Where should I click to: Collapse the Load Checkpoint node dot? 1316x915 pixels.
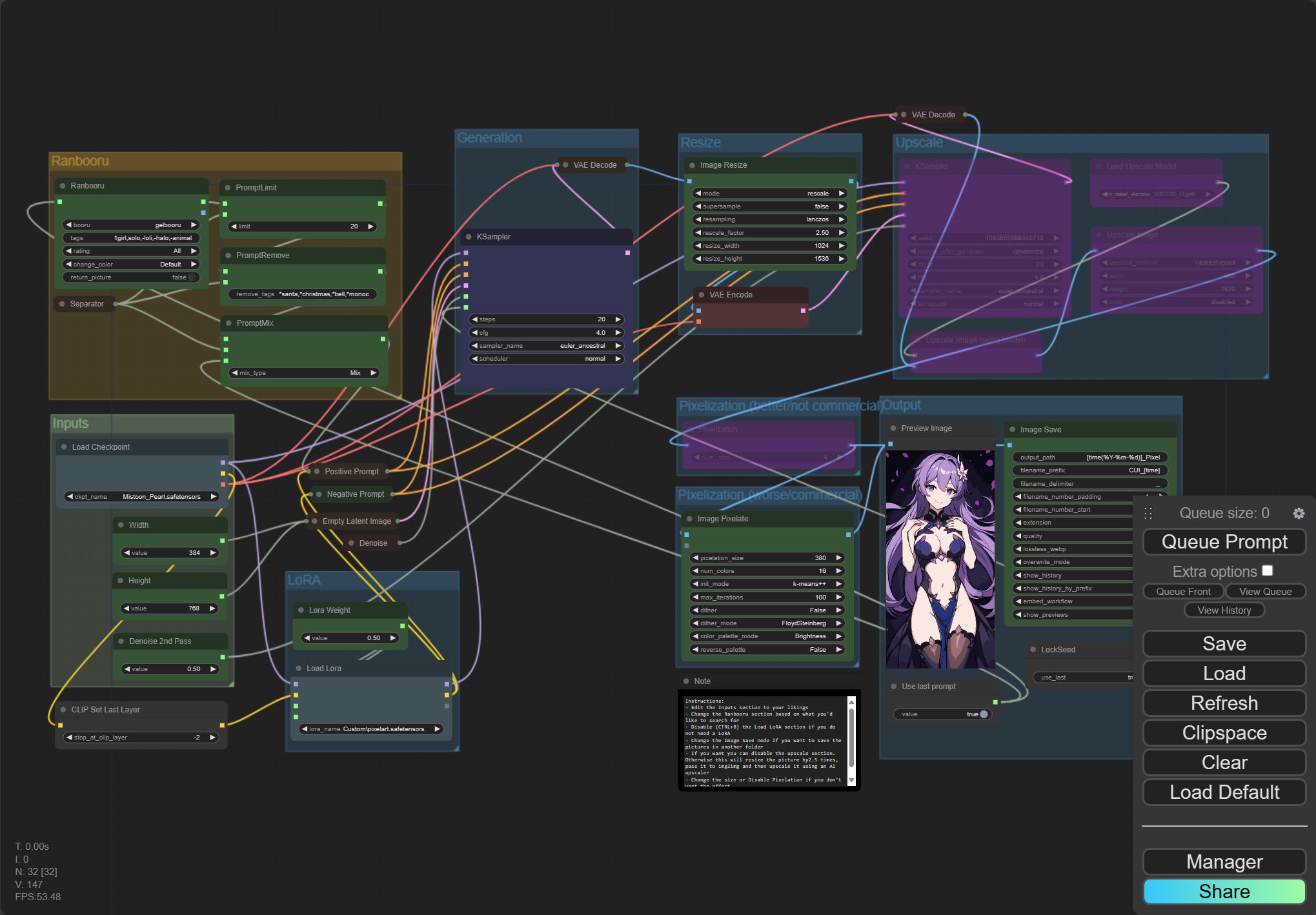(x=64, y=447)
